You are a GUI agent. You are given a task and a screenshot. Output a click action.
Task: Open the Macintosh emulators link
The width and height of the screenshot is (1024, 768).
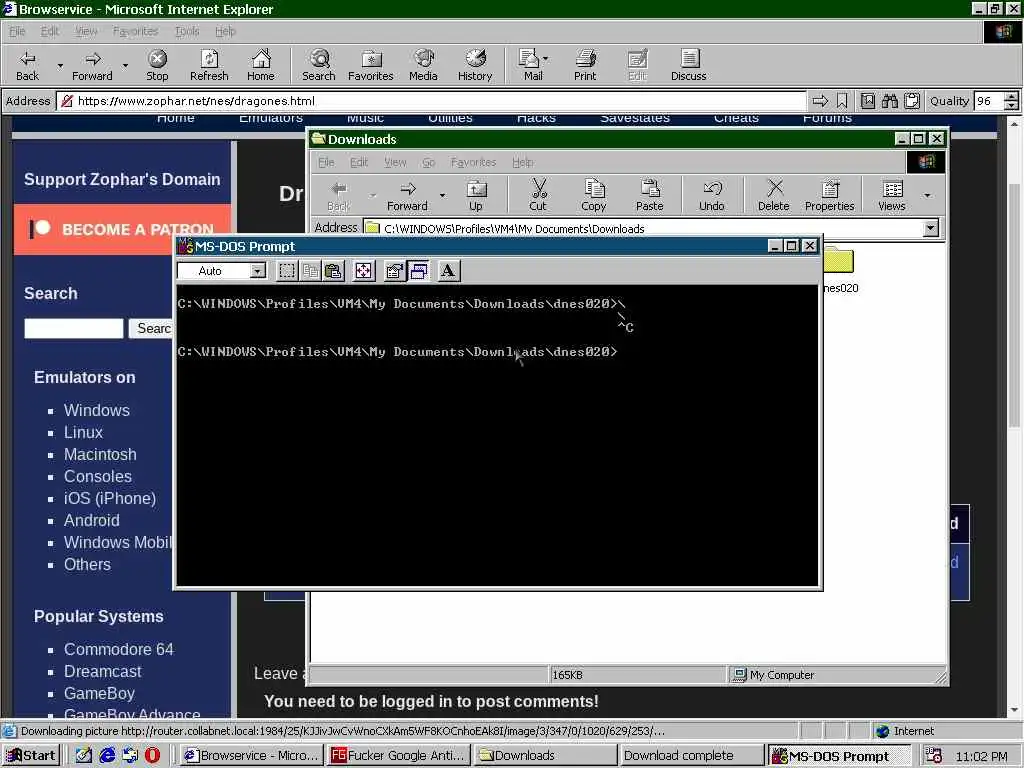coord(100,455)
